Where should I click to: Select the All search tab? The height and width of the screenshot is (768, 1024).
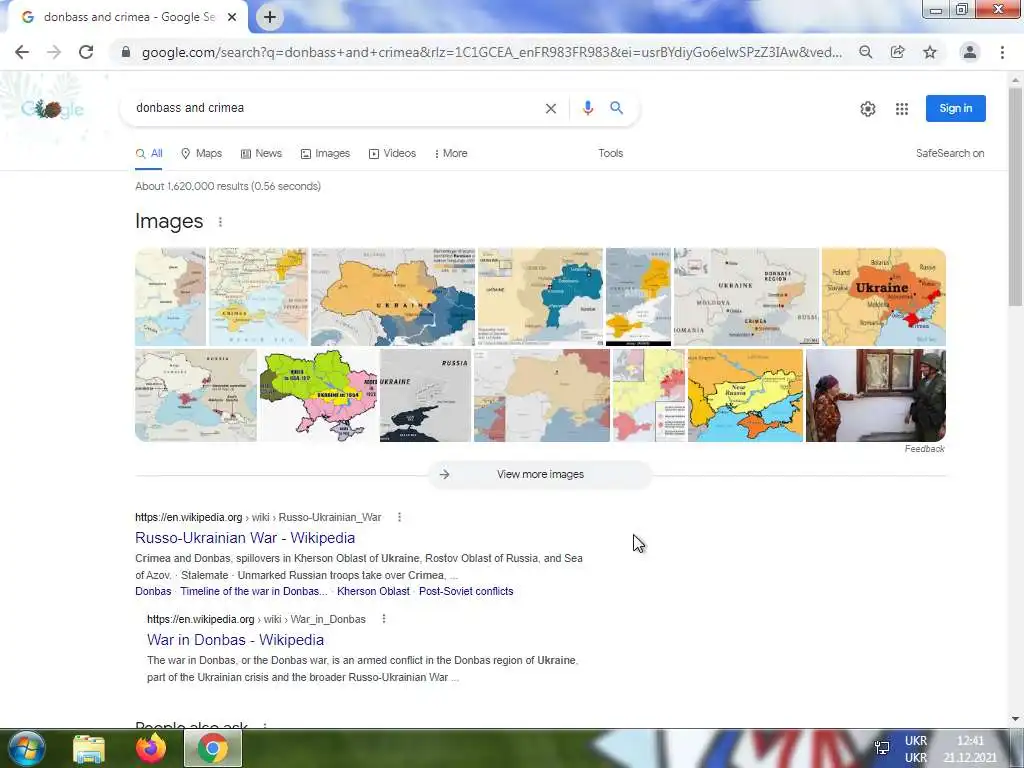[149, 153]
